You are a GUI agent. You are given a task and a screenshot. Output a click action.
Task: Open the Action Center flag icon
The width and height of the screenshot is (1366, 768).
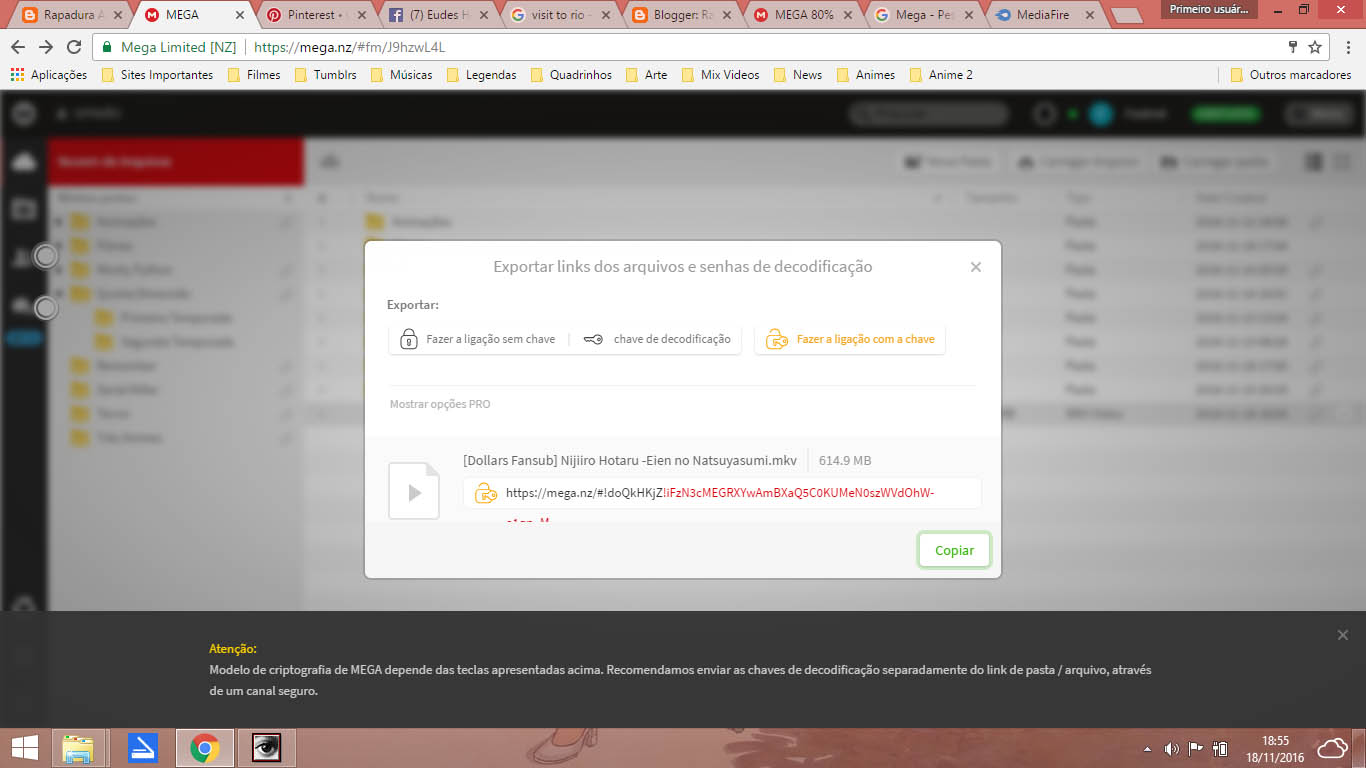[x=1195, y=749]
